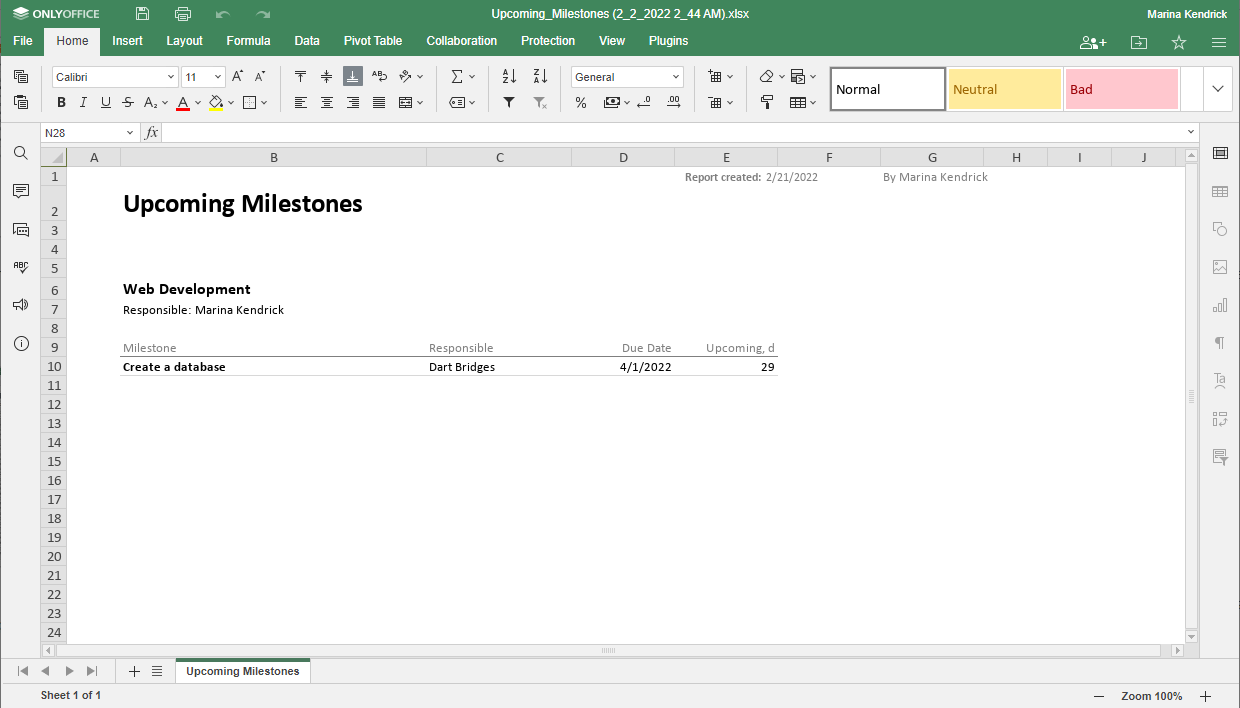Open the Comments panel
Screen dimensions: 1240x708
tap(20, 191)
